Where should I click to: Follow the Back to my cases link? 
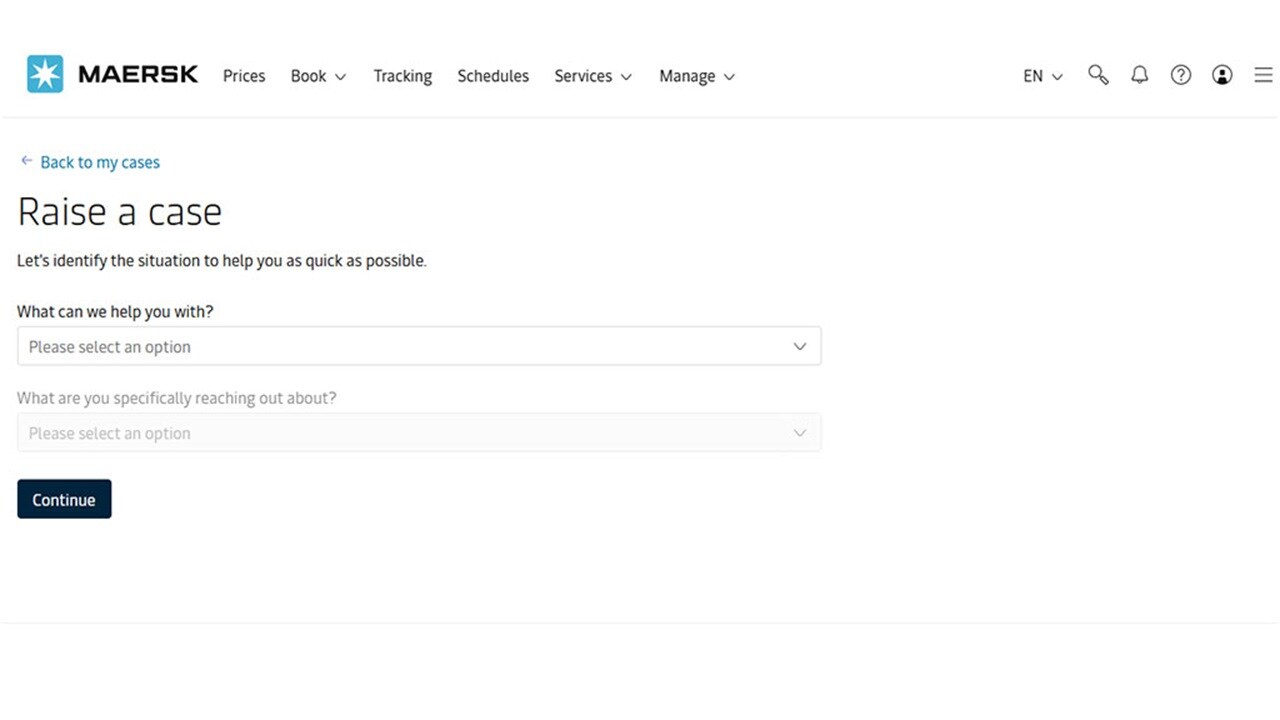(x=100, y=162)
